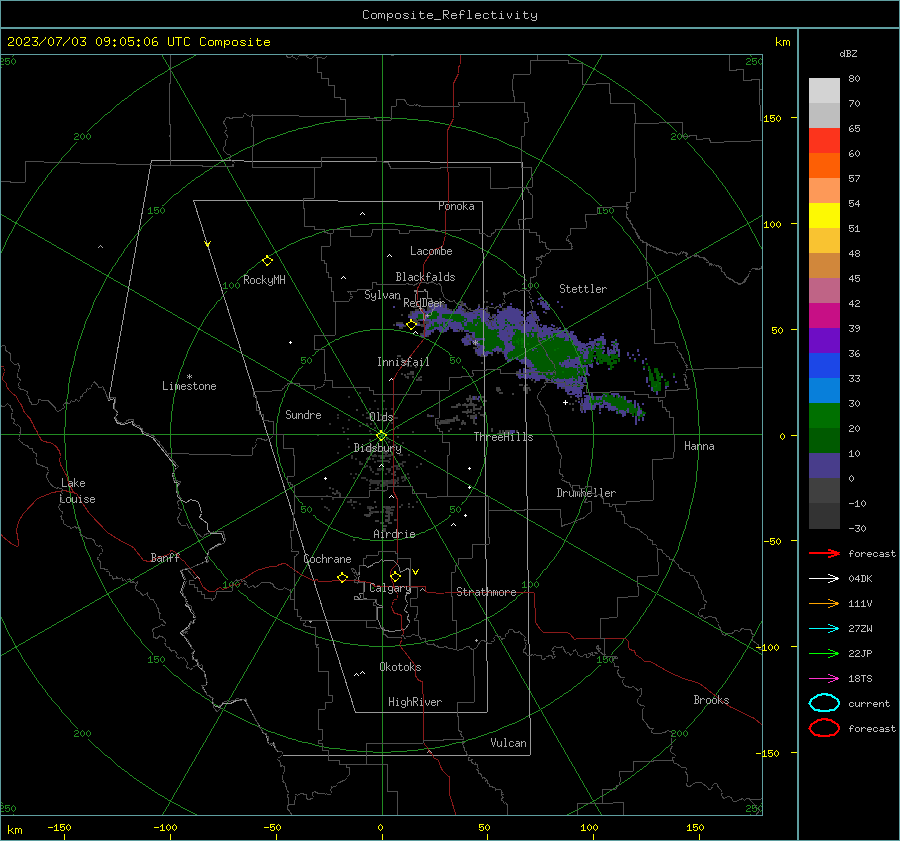
Task: Click the Vulcan town label
Action: pyautogui.click(x=509, y=743)
